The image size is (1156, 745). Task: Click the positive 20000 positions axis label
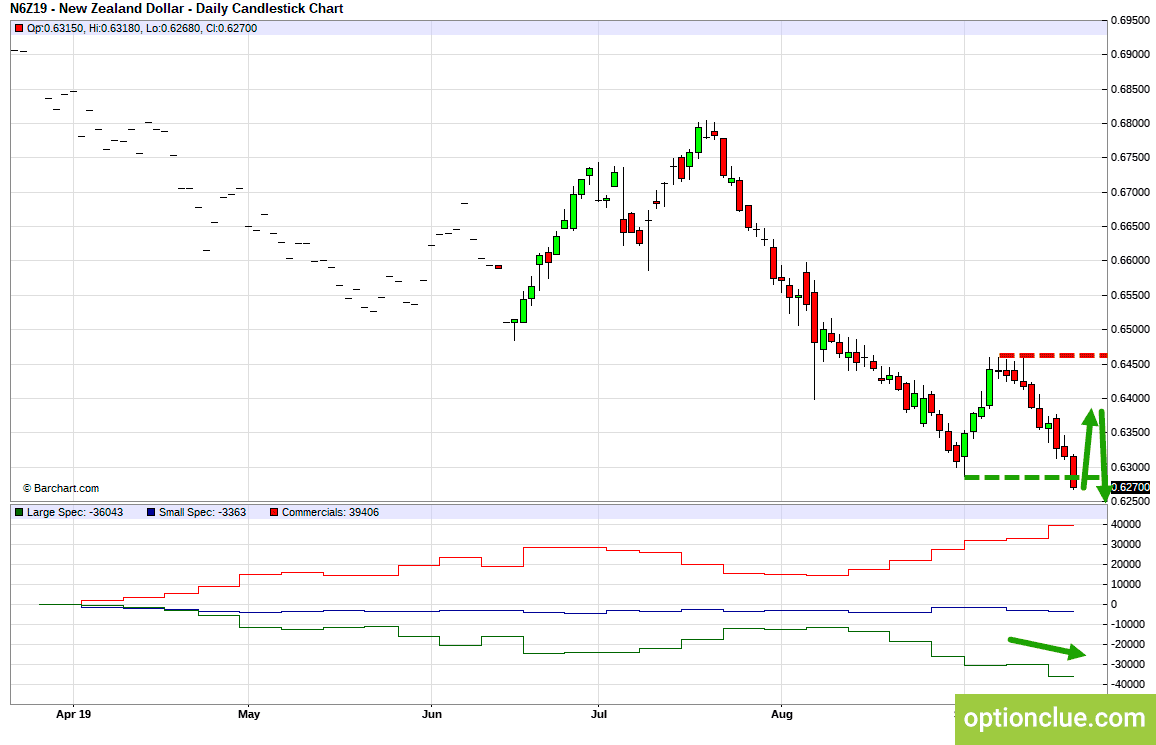click(1124, 564)
